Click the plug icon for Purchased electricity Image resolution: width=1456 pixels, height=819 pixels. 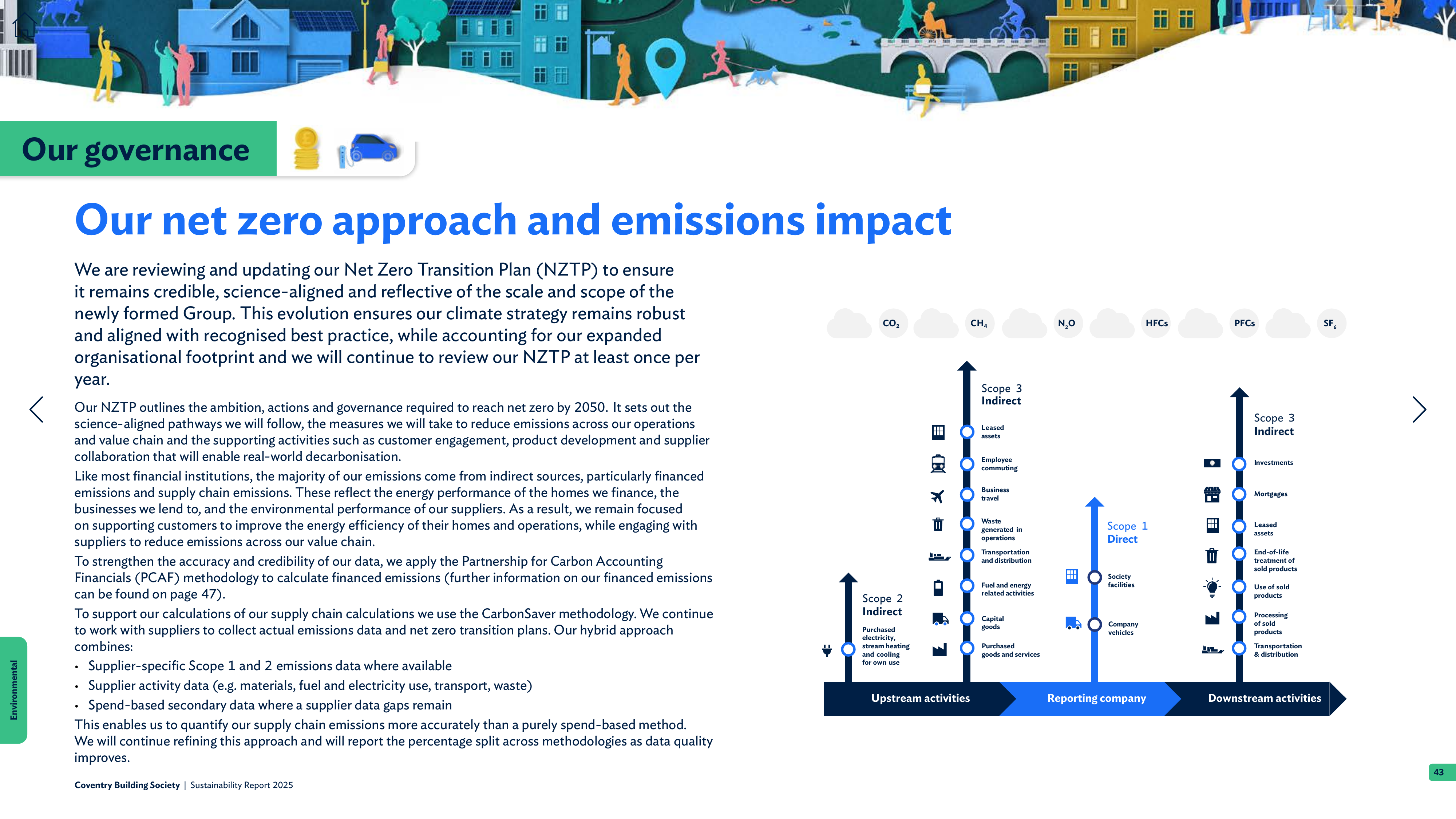point(827,650)
